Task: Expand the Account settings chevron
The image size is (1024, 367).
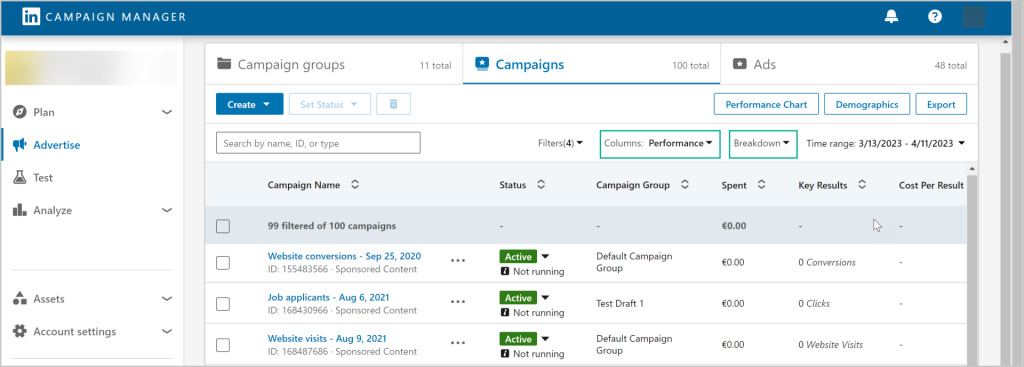Action: point(167,331)
